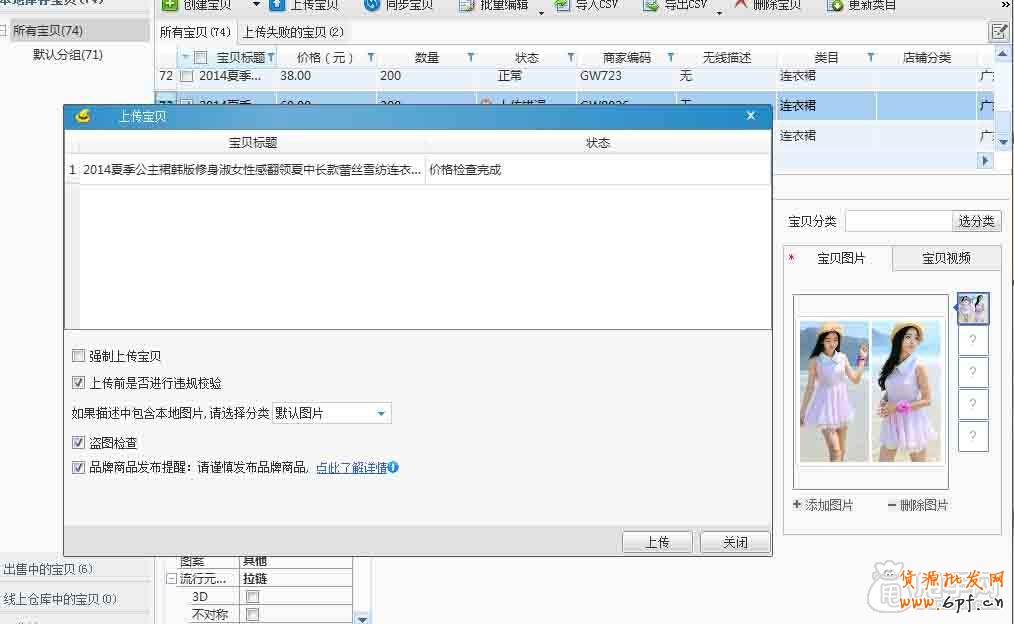Viewport: 1014px width, 624px height.
Task: Click the edit icon right of the tab bar
Action: coord(999,32)
